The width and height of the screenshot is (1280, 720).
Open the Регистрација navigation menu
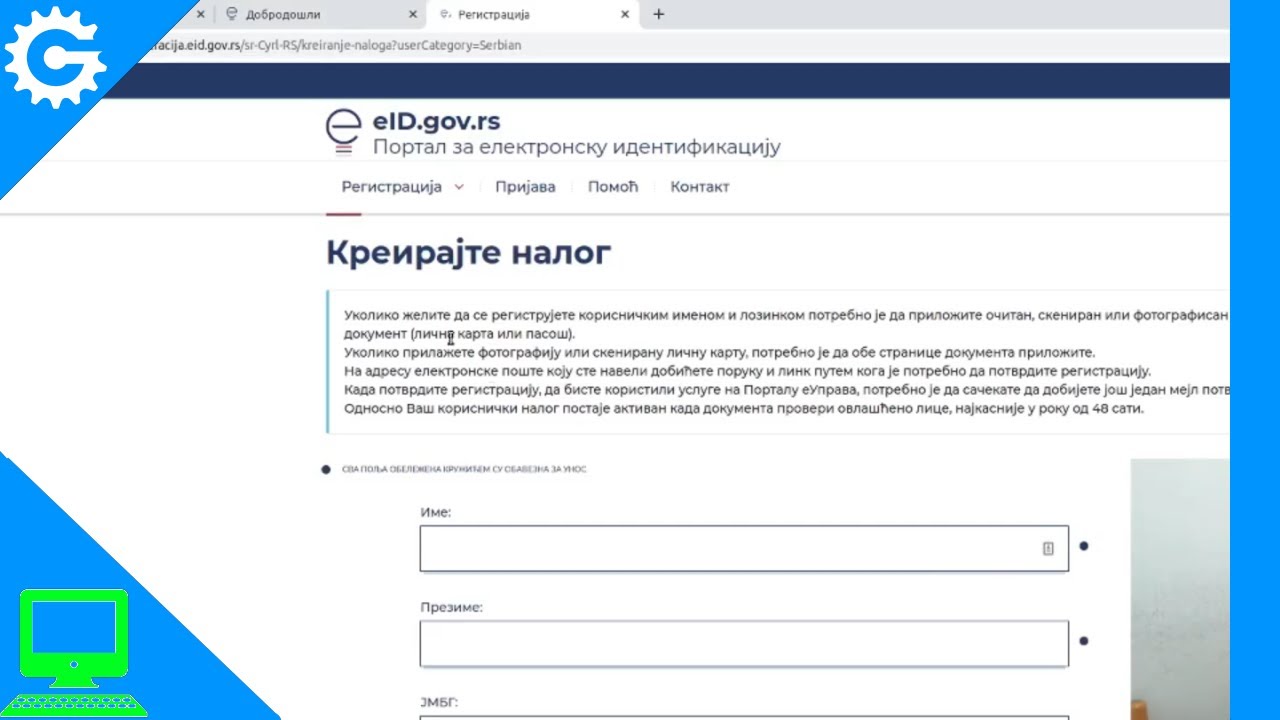pyautogui.click(x=391, y=187)
